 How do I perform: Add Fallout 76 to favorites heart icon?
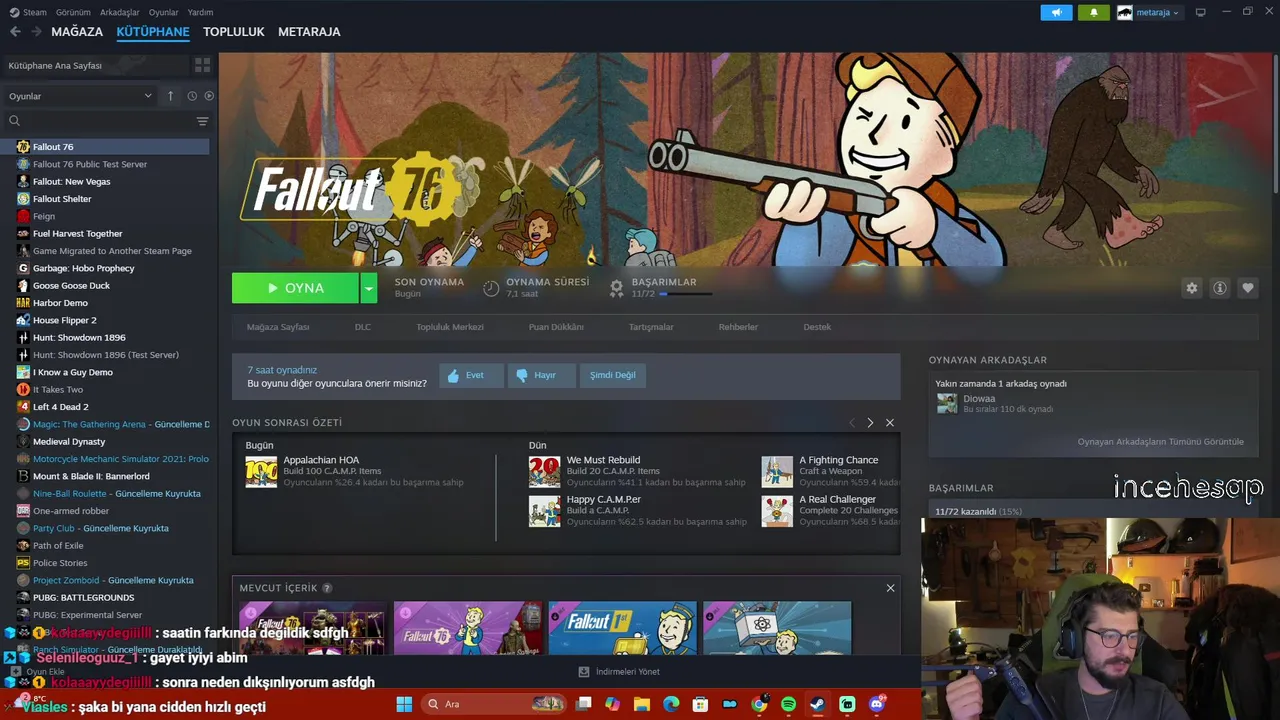tap(1247, 288)
